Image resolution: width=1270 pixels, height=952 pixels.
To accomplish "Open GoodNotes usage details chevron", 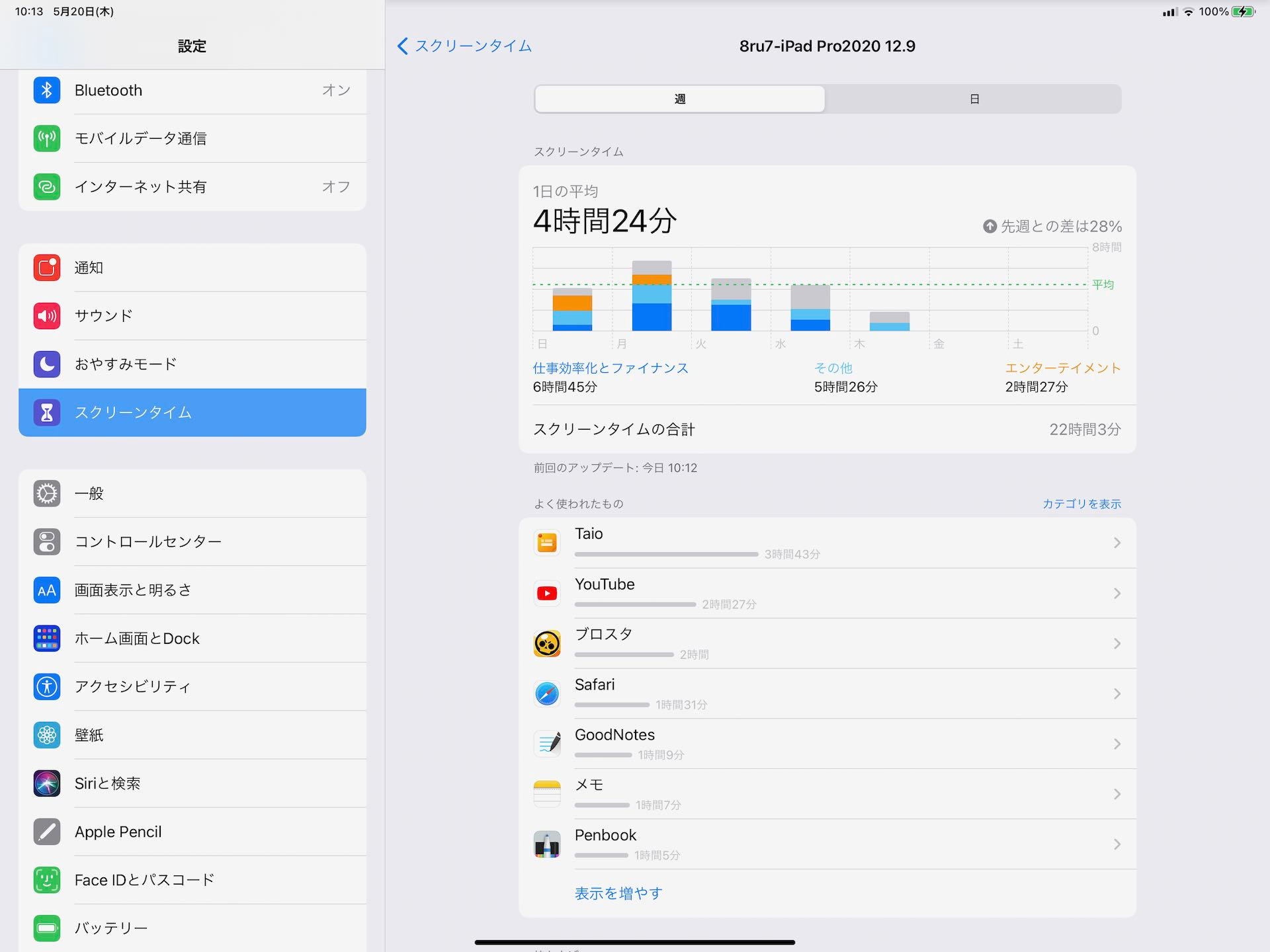I will pyautogui.click(x=1117, y=744).
